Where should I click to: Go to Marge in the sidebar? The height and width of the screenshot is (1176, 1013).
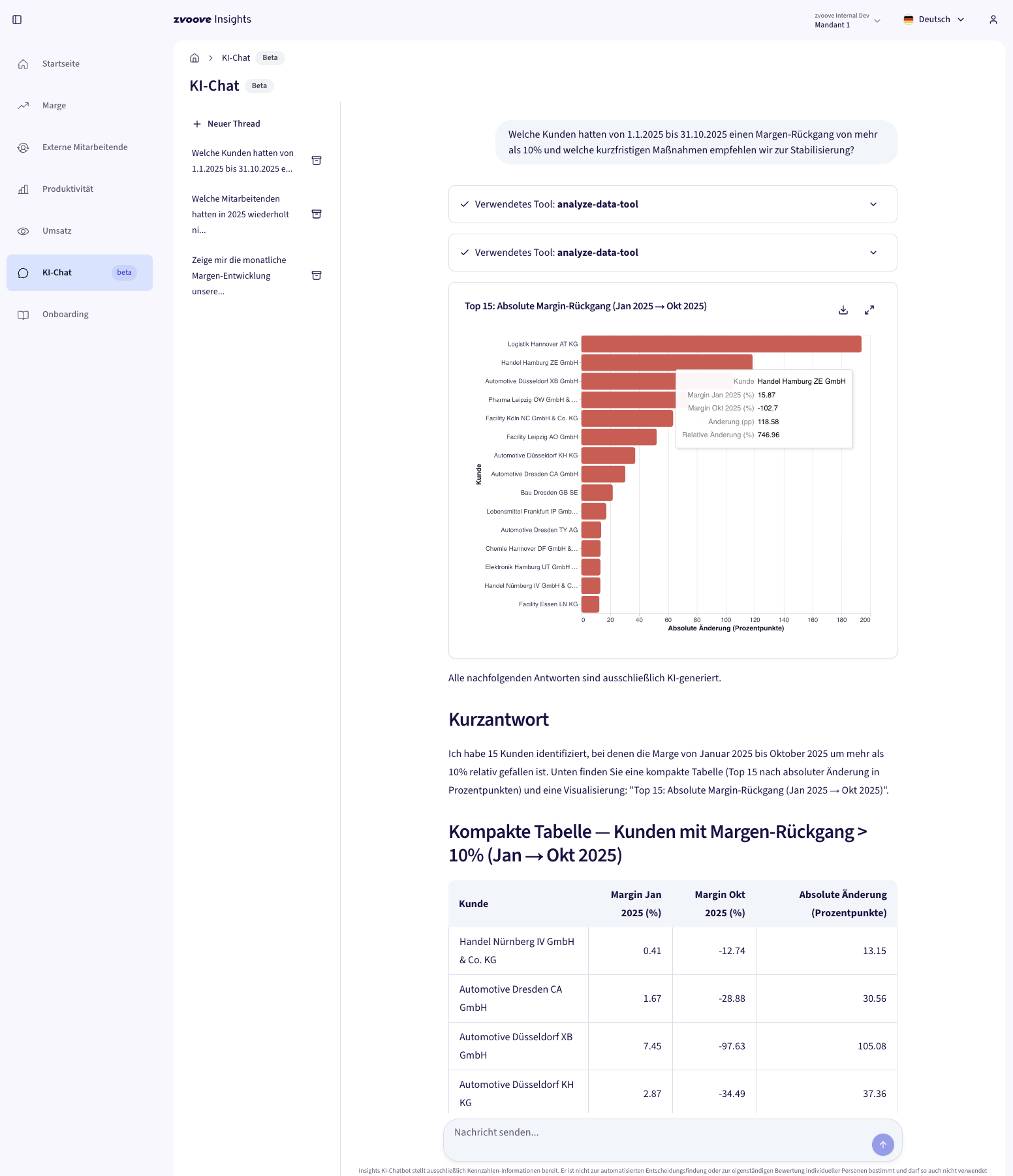coord(54,106)
